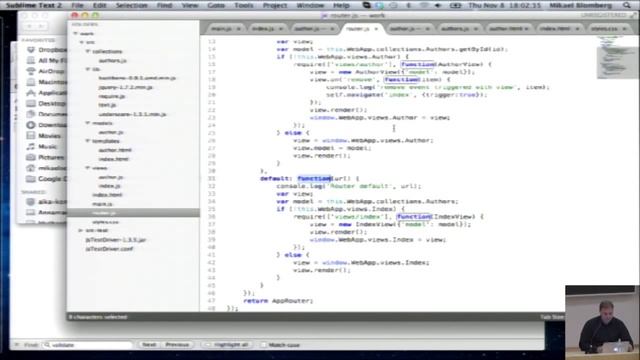
Task: Expand the src-test folder
Action: tap(81, 231)
